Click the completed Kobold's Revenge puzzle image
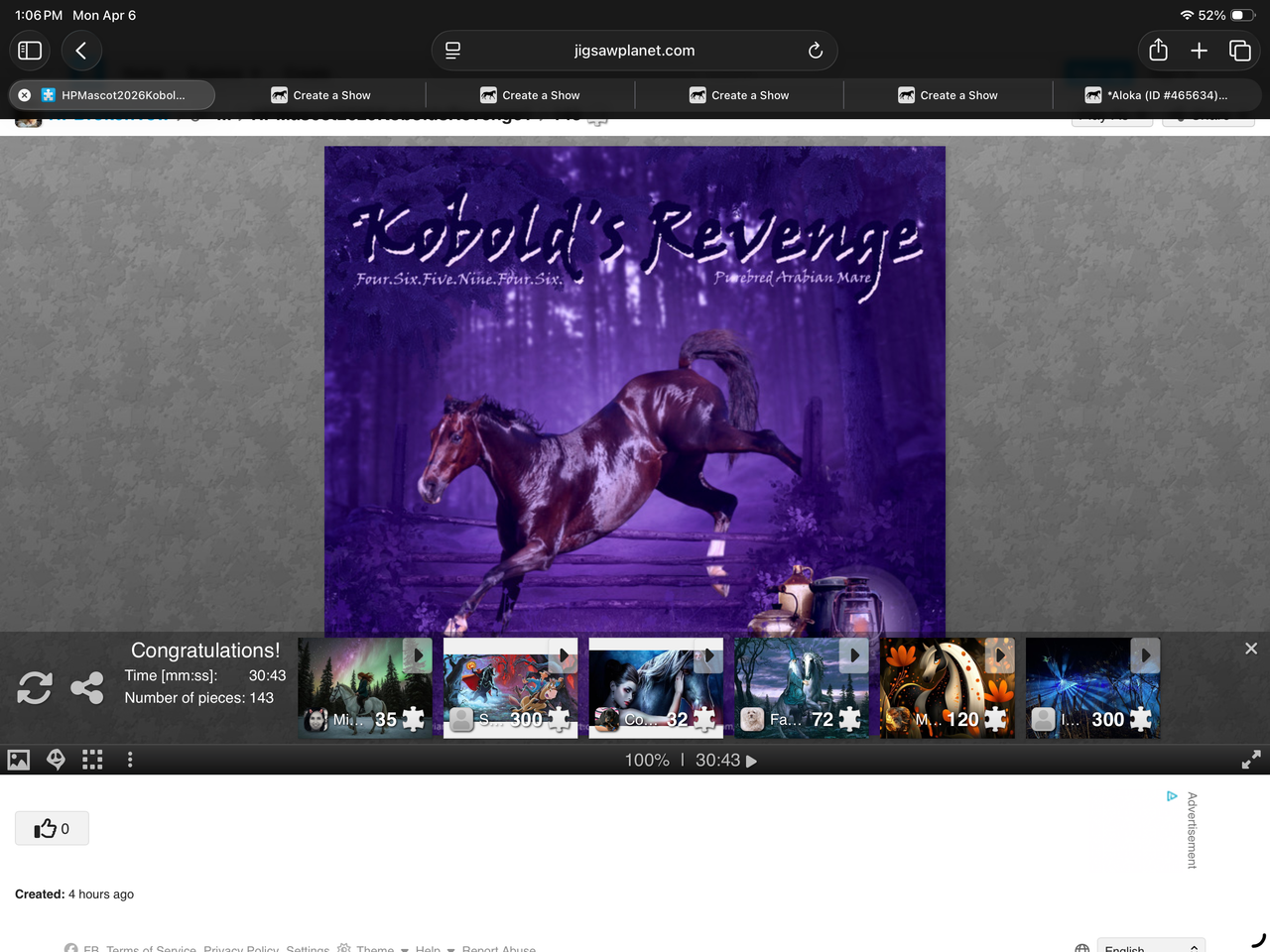The image size is (1270, 952). click(635, 392)
